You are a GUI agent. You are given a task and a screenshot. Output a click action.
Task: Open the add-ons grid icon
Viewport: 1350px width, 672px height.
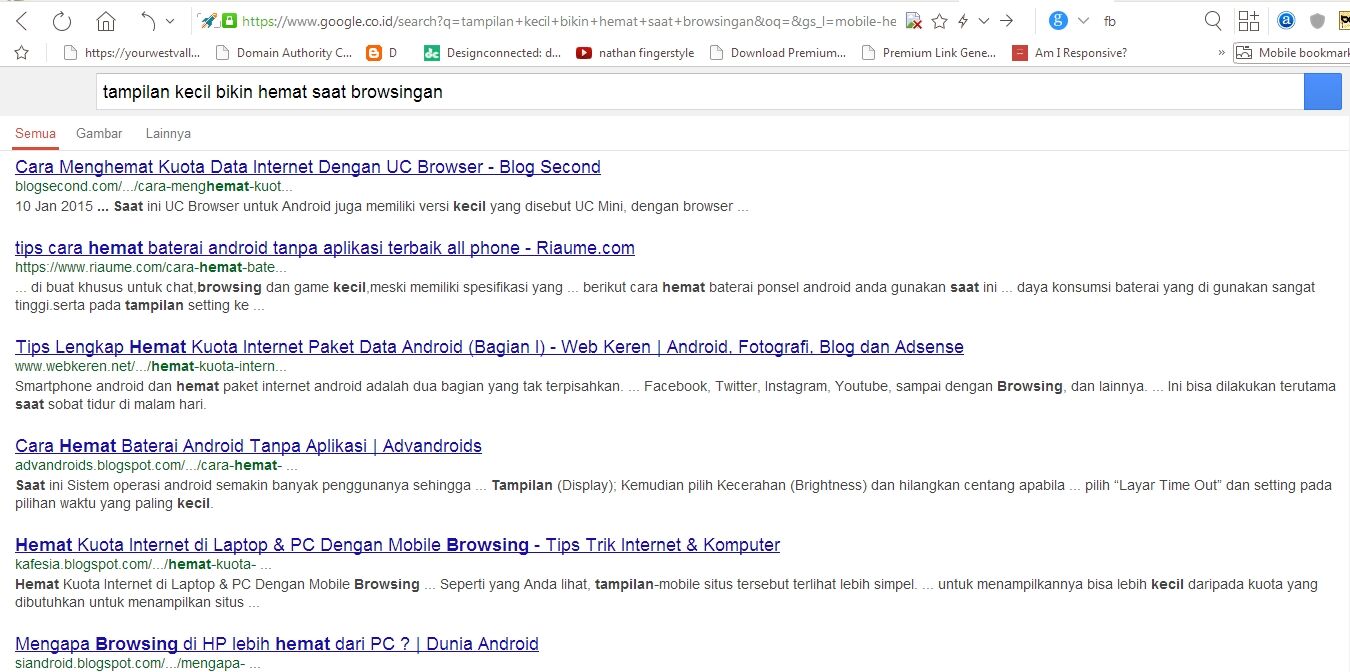(1249, 21)
